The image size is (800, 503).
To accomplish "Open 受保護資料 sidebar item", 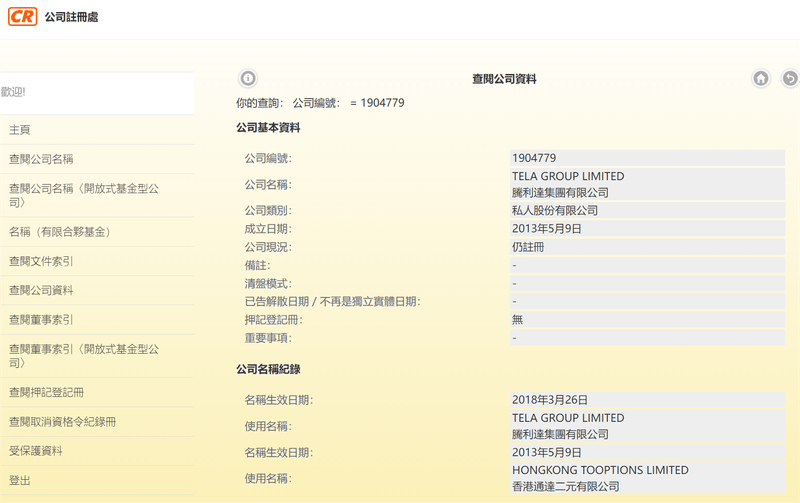I will [x=36, y=451].
